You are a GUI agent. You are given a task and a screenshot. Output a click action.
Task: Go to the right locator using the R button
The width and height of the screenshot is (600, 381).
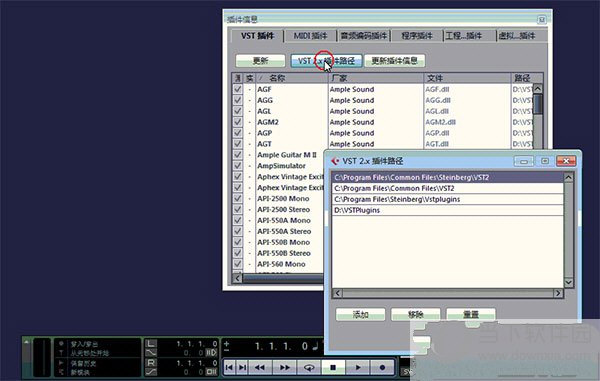click(151, 363)
